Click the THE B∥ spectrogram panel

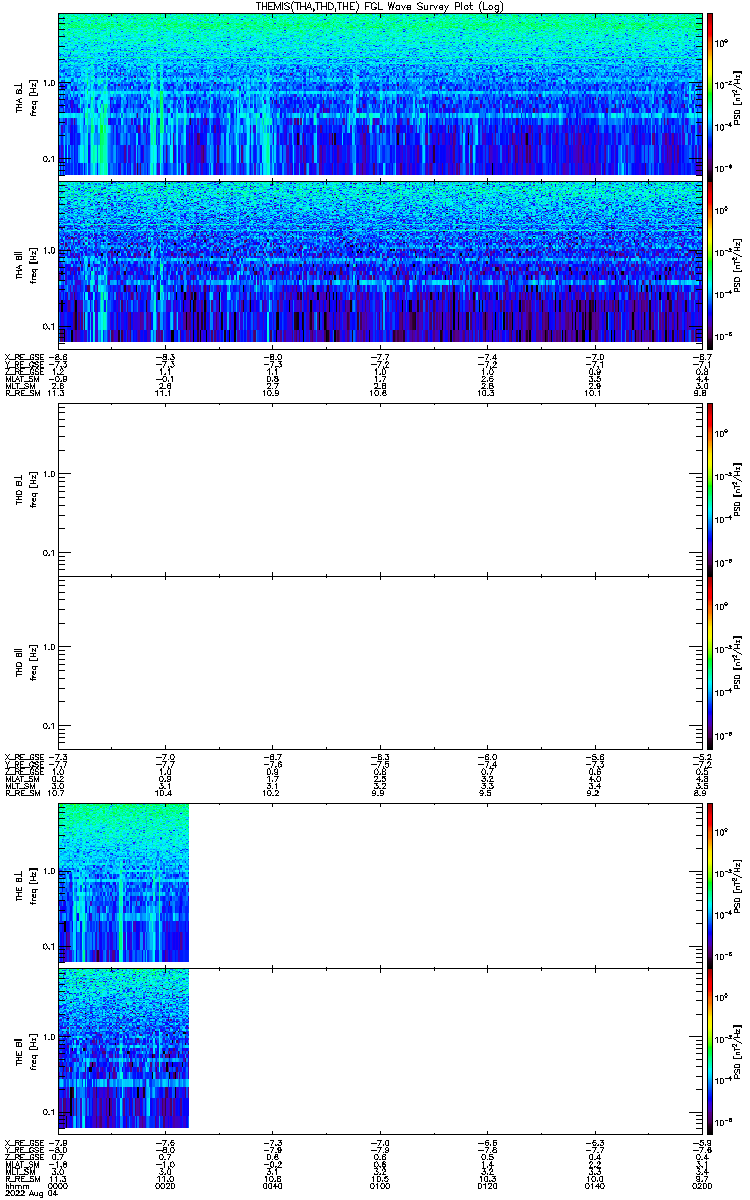click(x=124, y=1048)
